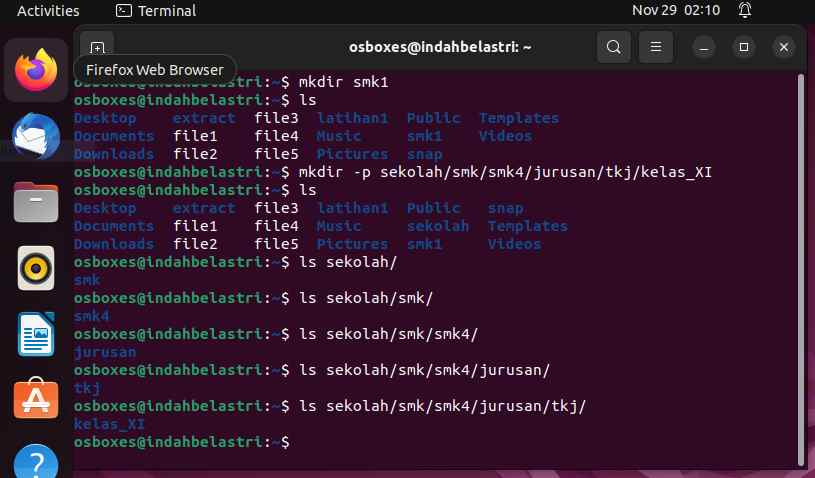
Task: Close the terminal window
Action: [784, 47]
